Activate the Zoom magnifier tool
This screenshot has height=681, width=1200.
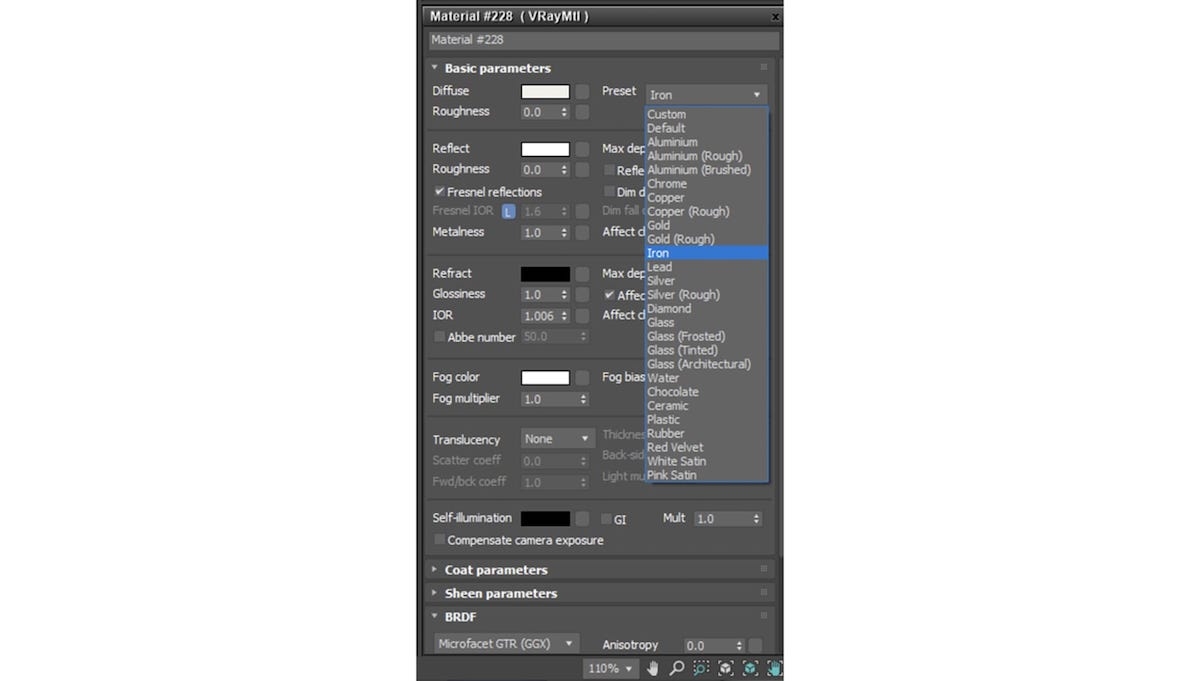pos(676,668)
